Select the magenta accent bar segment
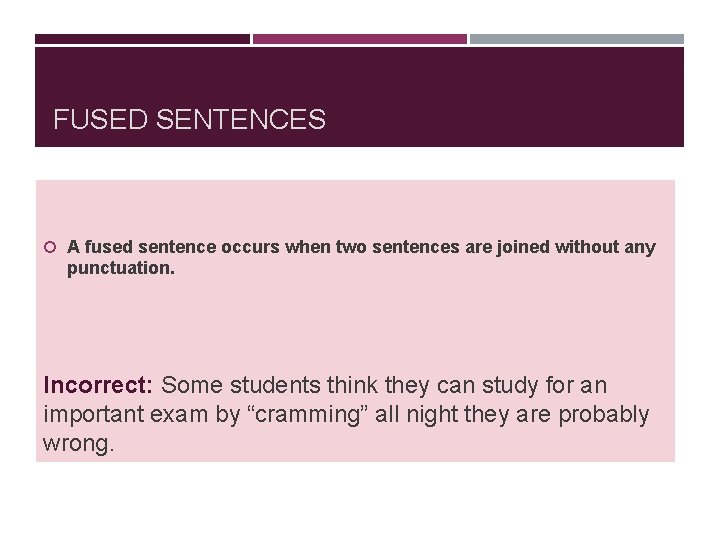 (x=360, y=39)
